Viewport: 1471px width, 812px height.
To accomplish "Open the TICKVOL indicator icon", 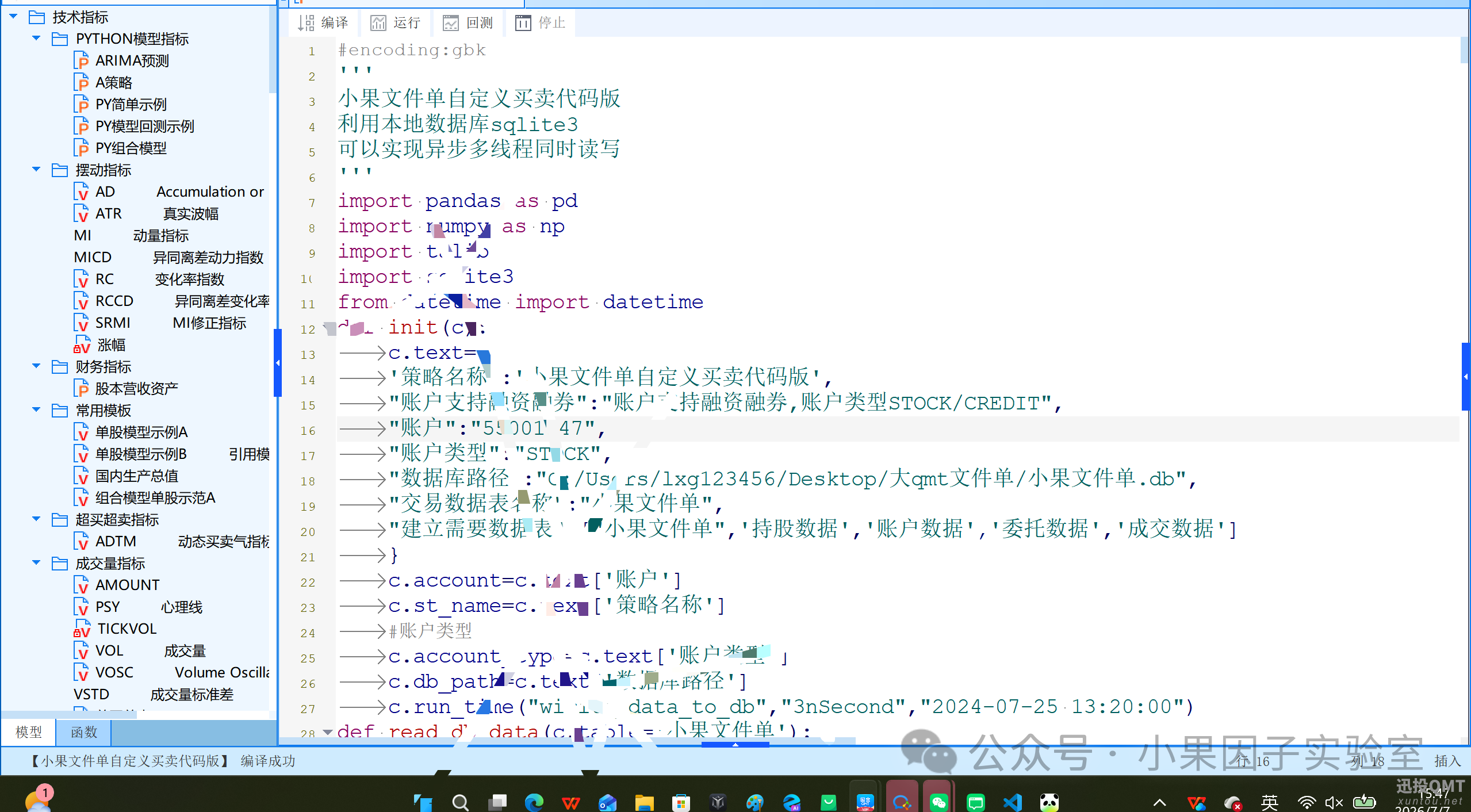I will pyautogui.click(x=82, y=629).
